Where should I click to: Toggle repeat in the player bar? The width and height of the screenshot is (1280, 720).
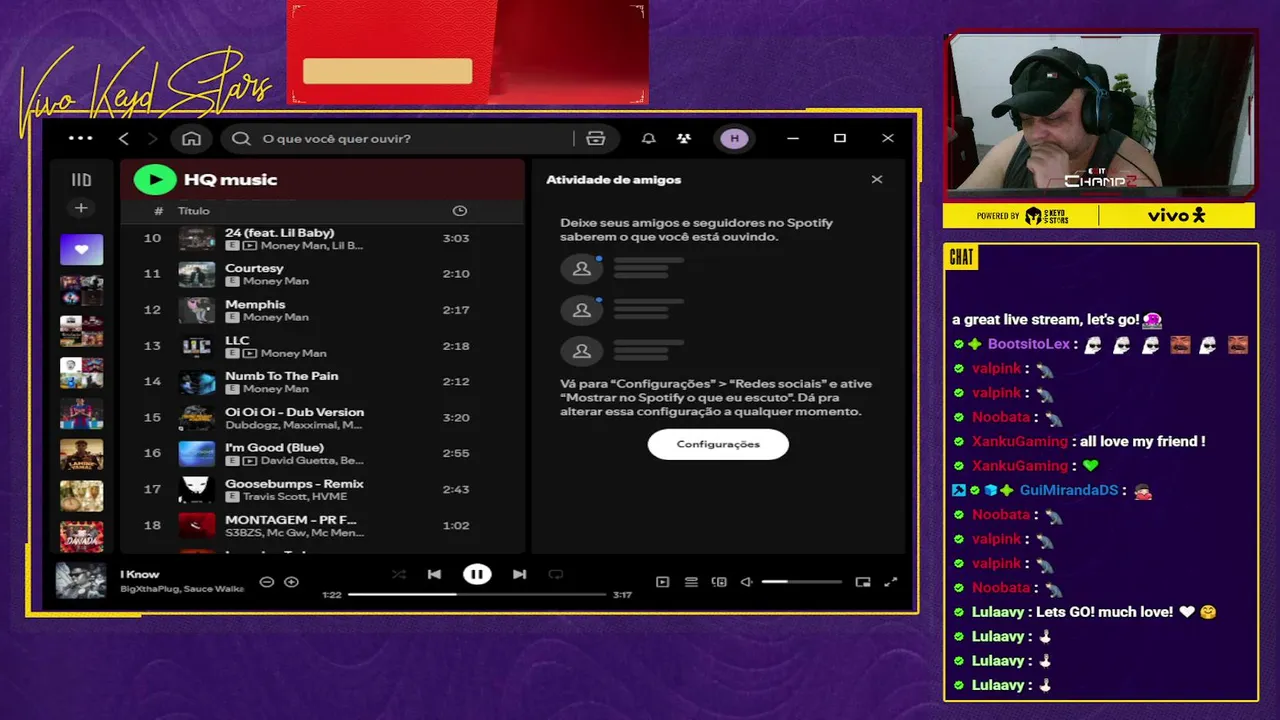556,574
